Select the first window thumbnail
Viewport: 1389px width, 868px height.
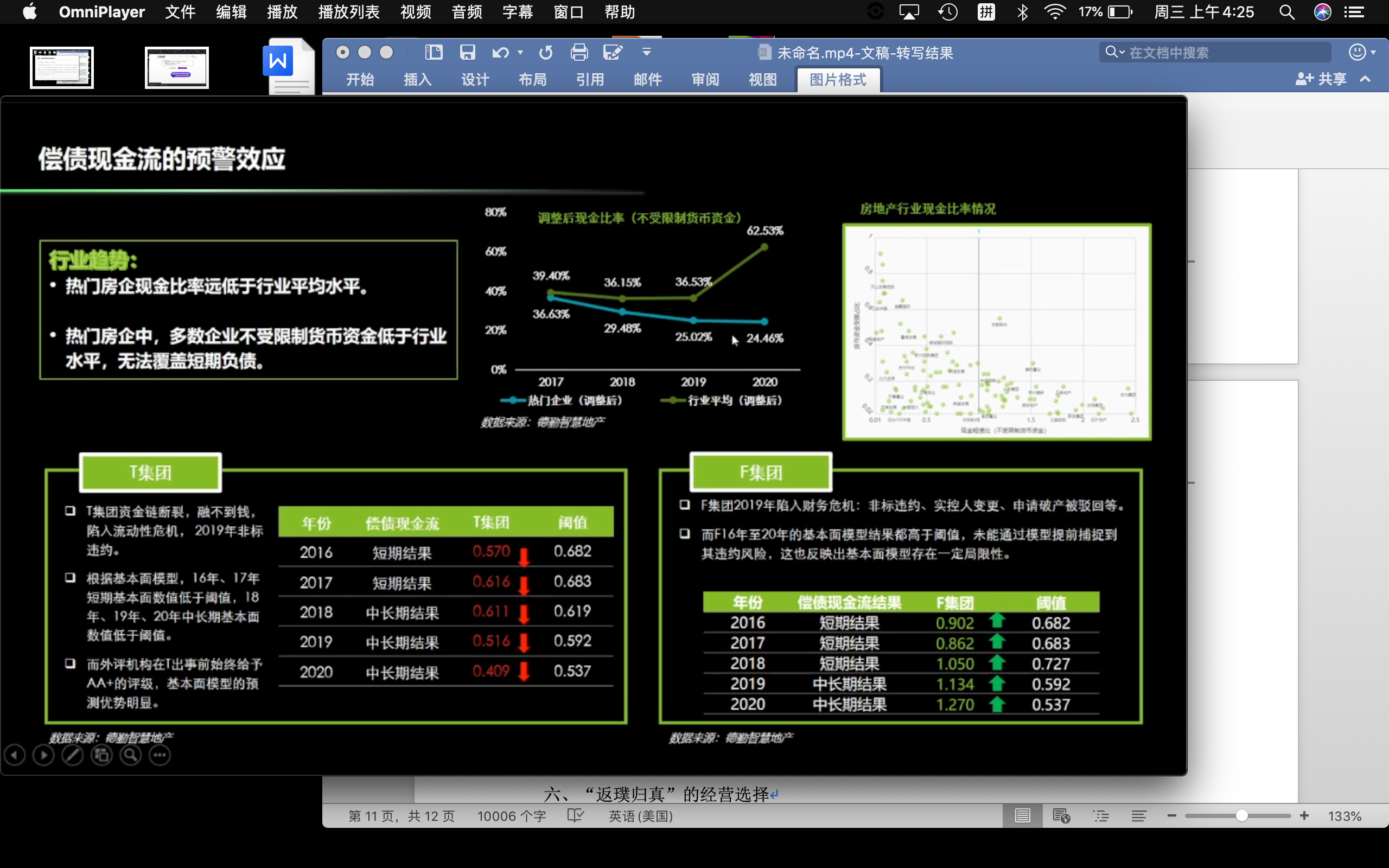61,67
